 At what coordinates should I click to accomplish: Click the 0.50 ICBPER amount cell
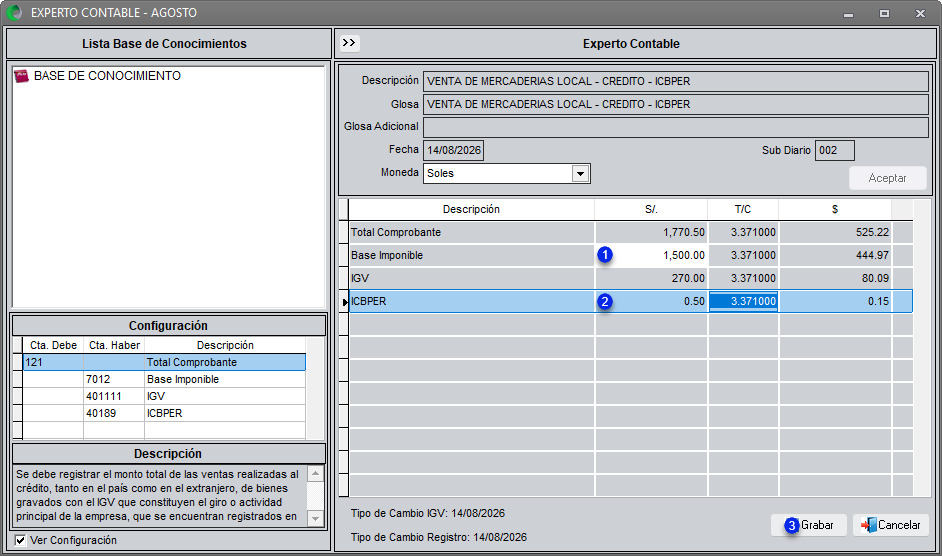[x=651, y=301]
